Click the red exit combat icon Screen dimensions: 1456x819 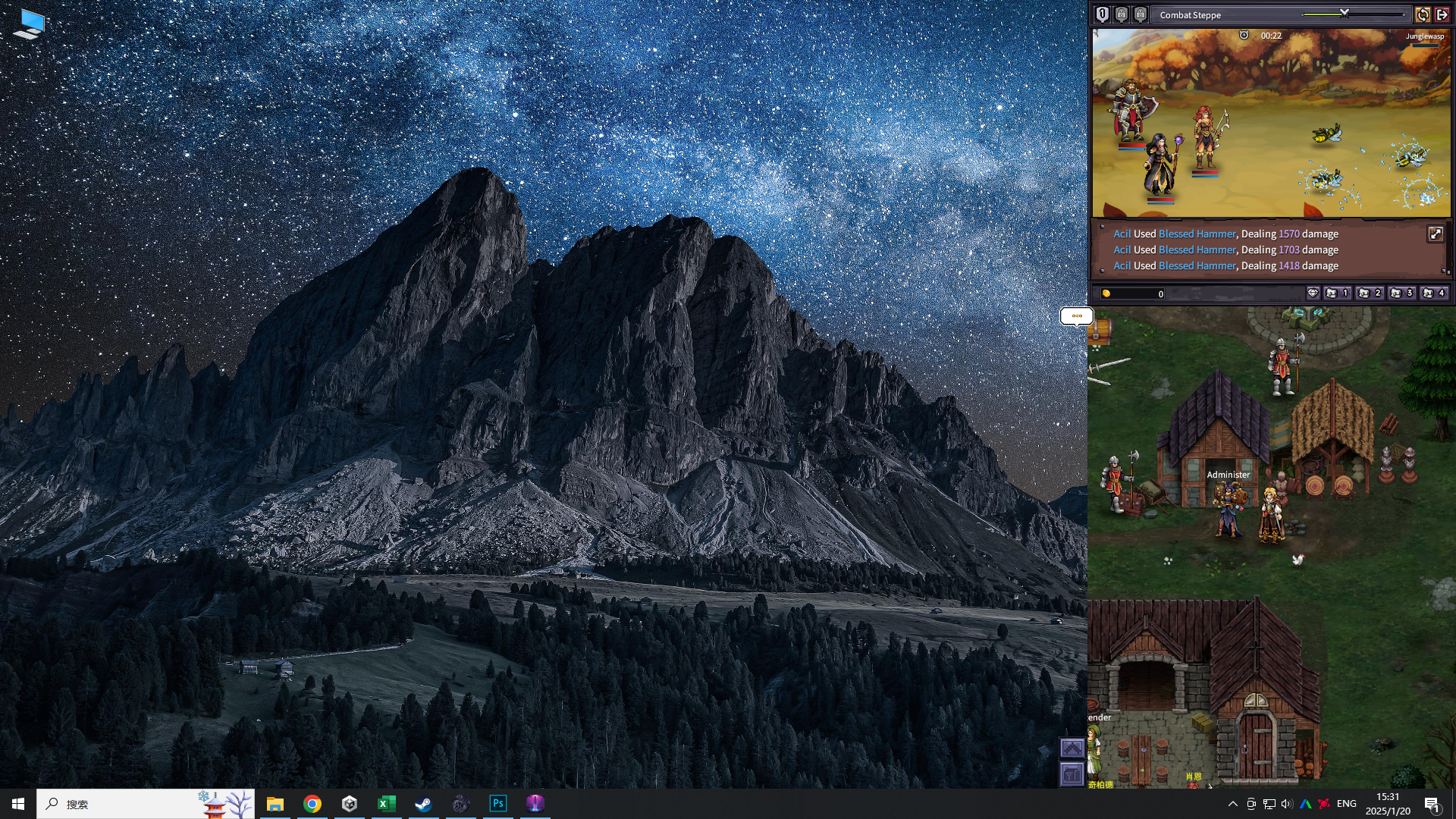(1442, 14)
